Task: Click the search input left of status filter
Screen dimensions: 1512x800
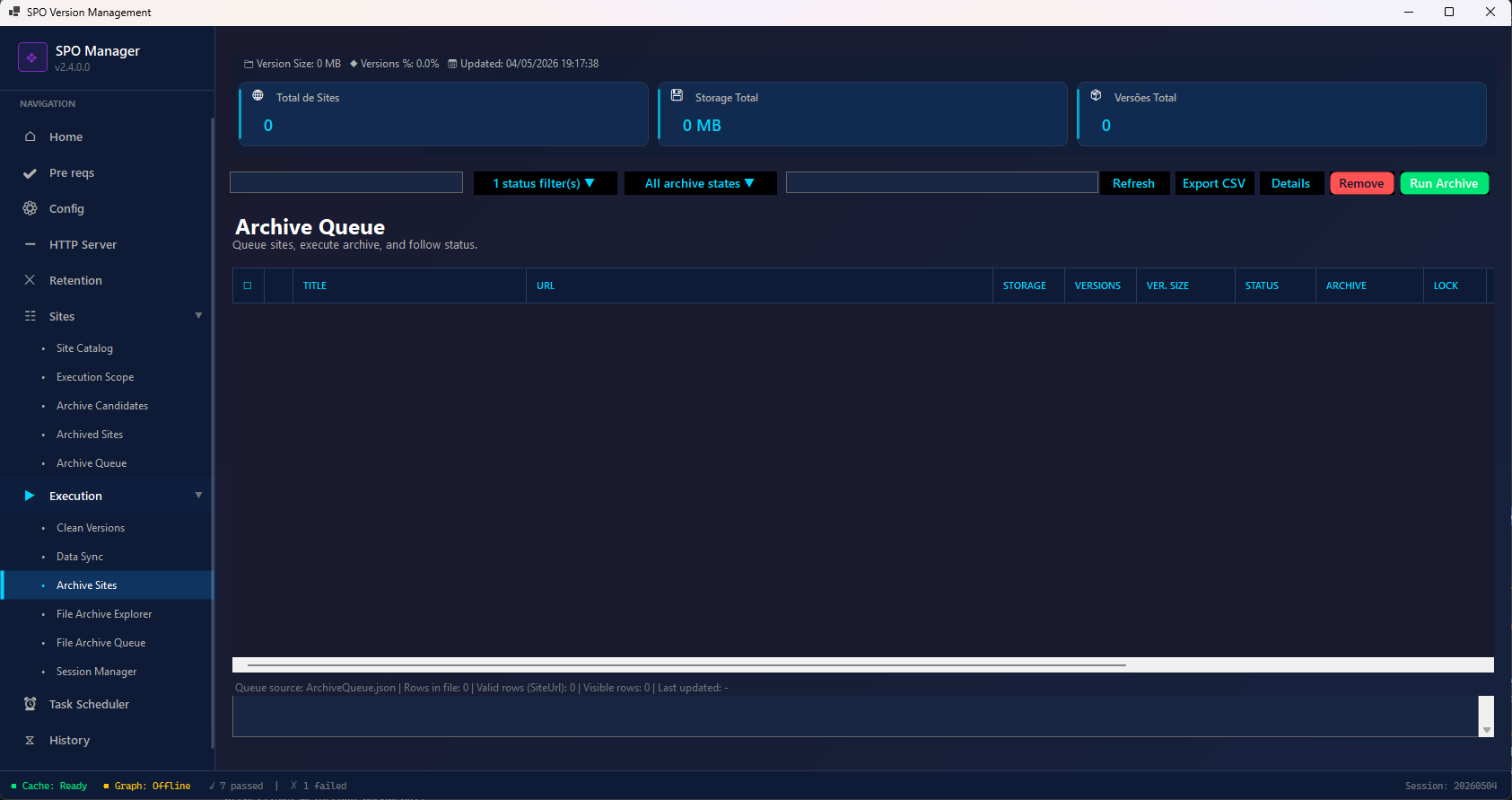Action: (346, 182)
